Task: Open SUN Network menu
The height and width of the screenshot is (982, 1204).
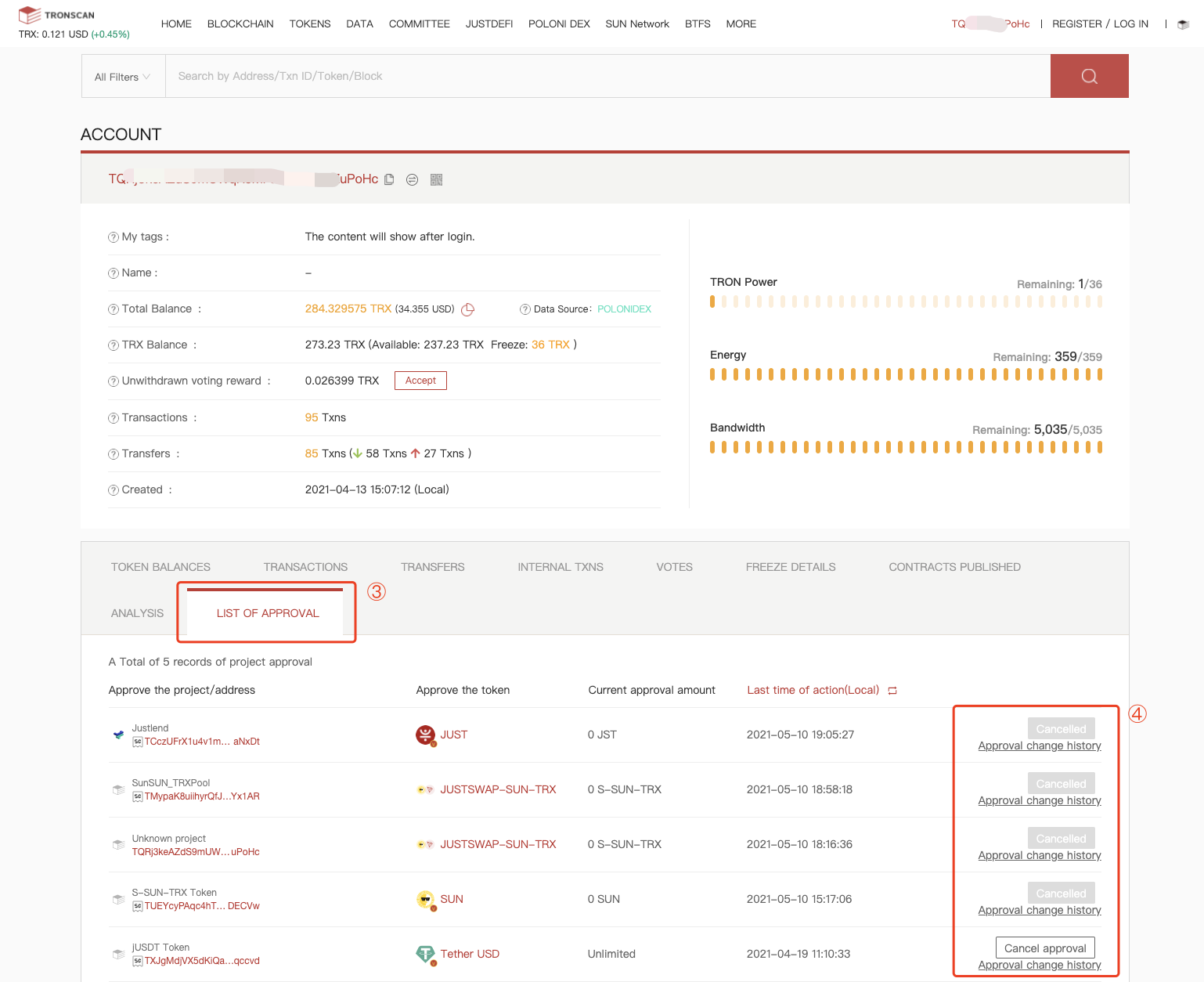Action: point(637,24)
